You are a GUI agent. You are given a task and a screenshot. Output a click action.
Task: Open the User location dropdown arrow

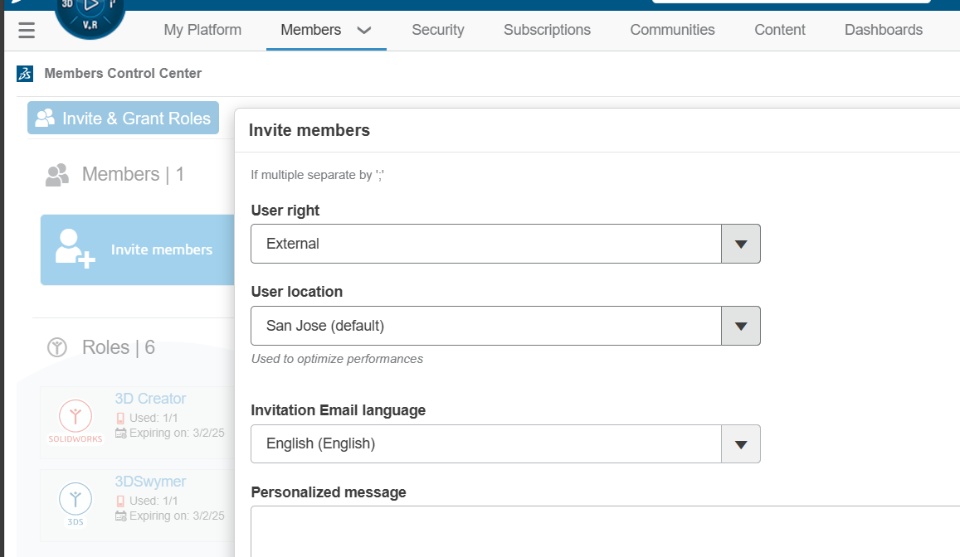[x=741, y=326]
